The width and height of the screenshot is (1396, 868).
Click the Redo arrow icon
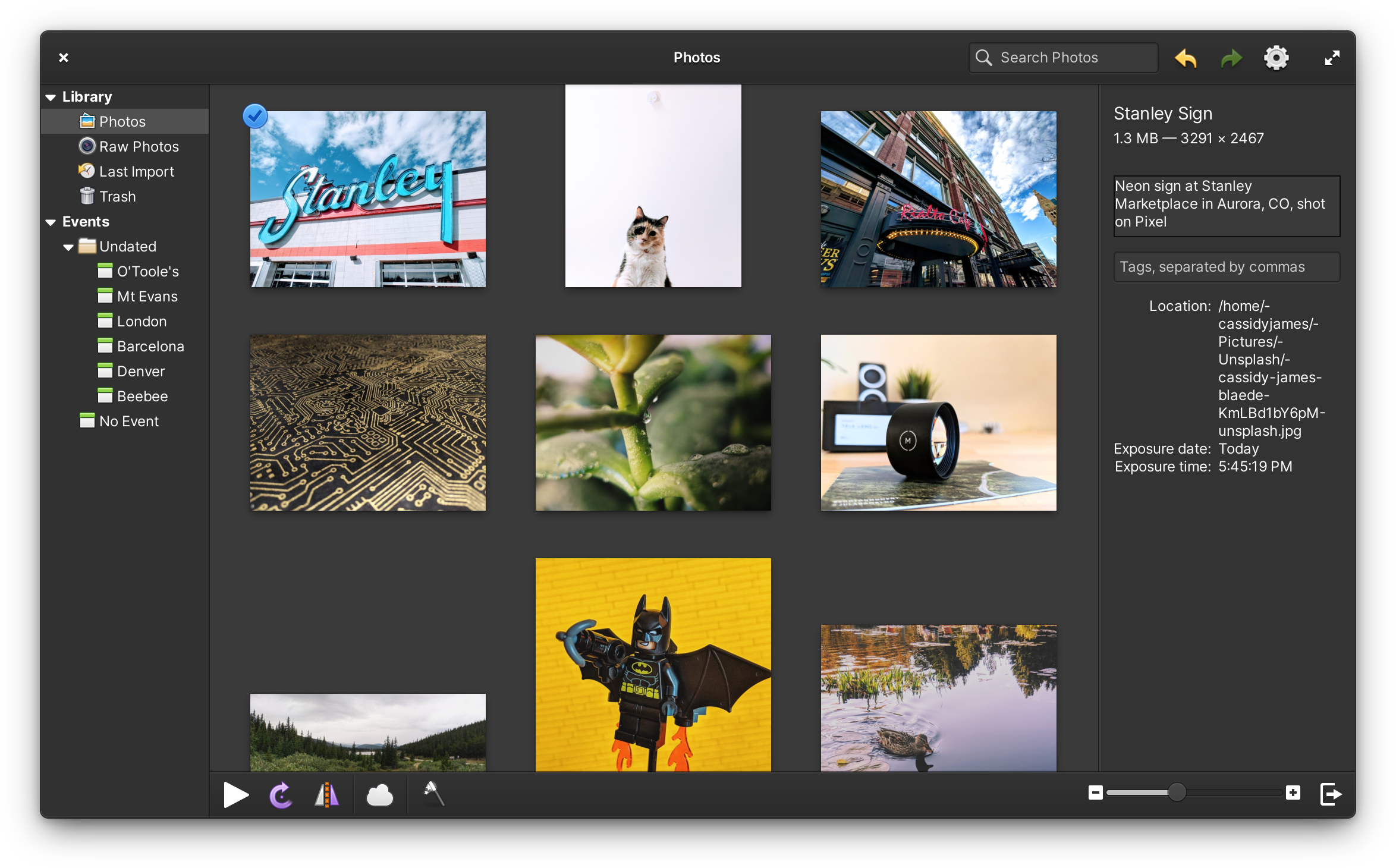click(1231, 57)
